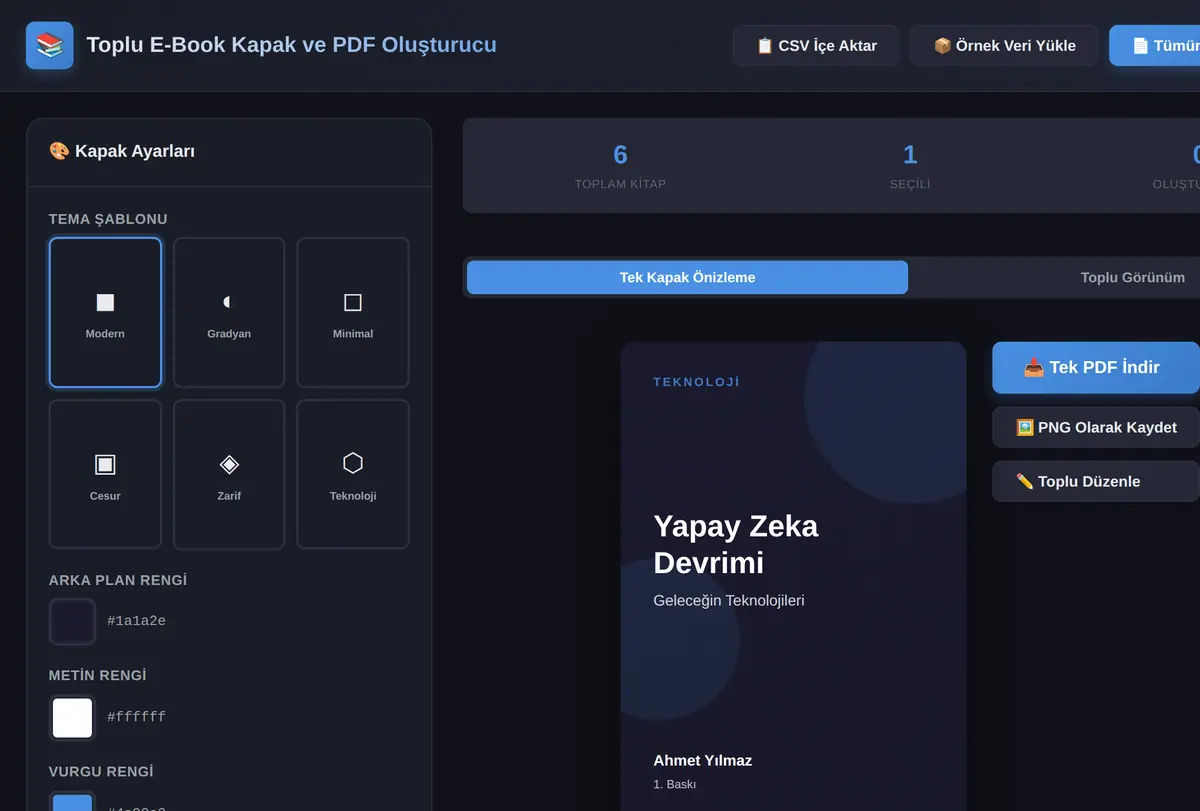Switch to Tek Kapak Önizleme tab

coord(687,277)
